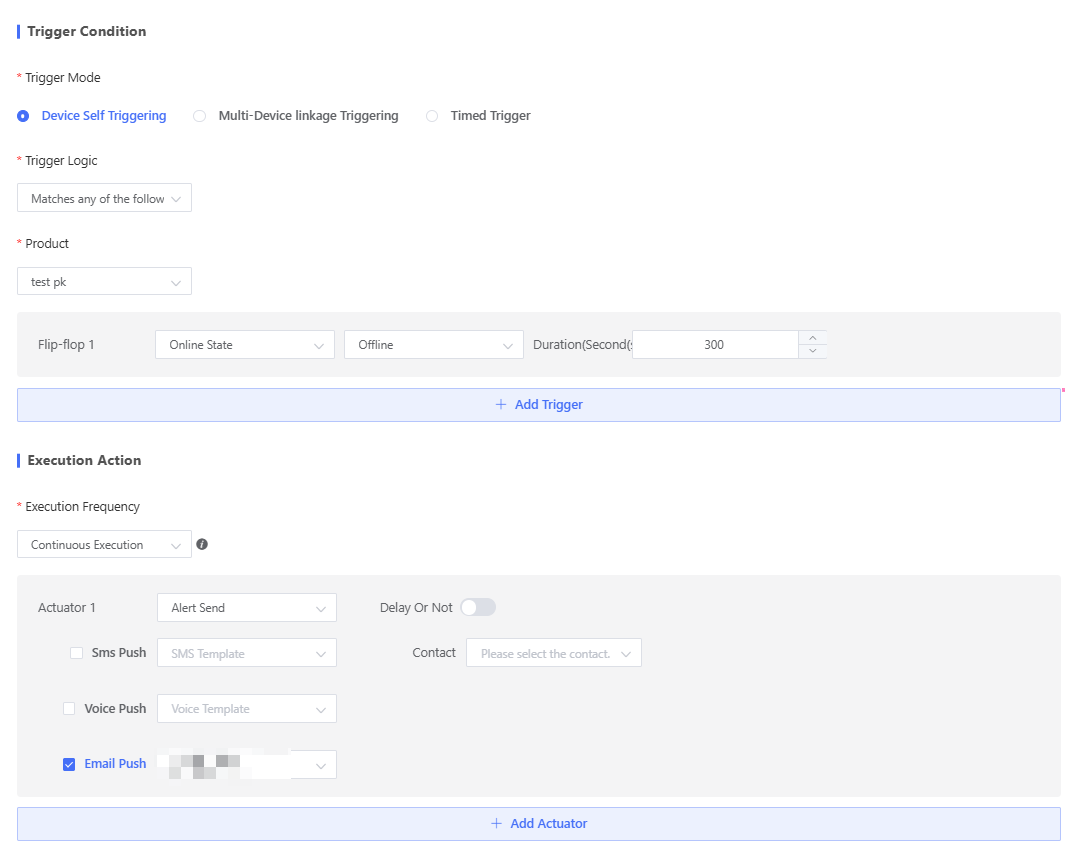Decrease the Duration value with down arrow
Screen dimensions: 1073x860
(x=812, y=351)
